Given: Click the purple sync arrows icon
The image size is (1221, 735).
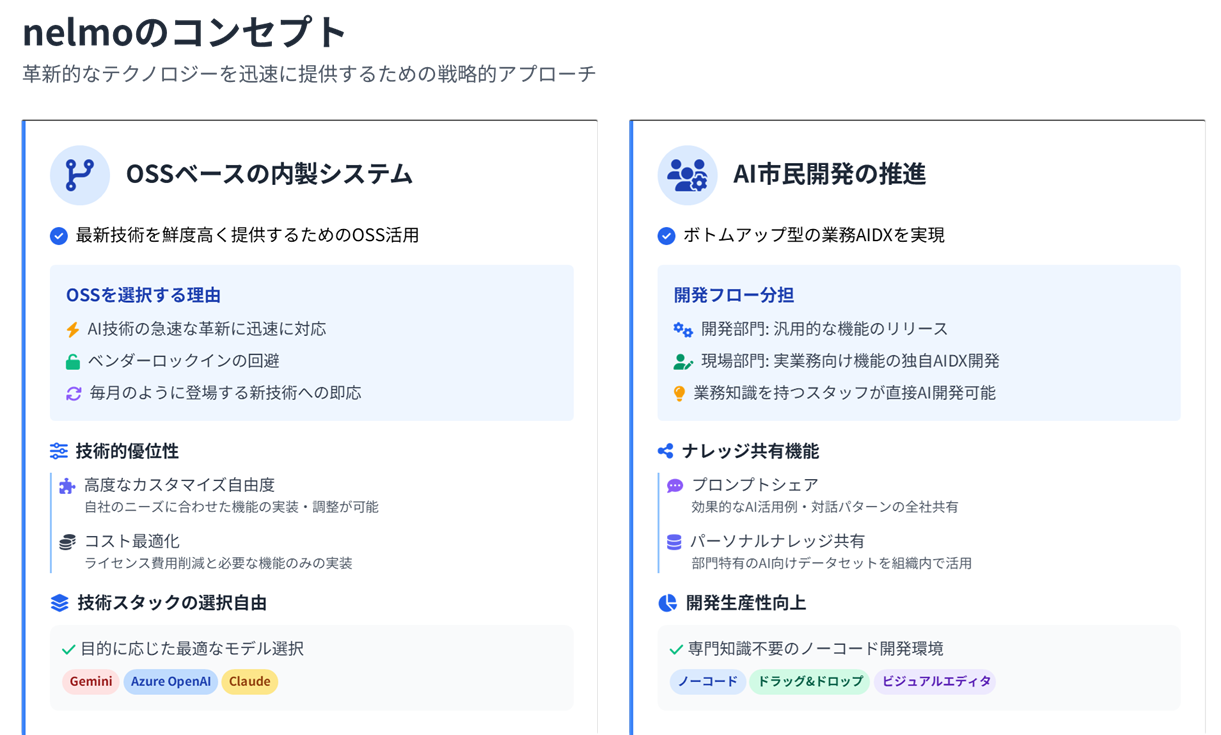Looking at the screenshot, I should [x=73, y=393].
